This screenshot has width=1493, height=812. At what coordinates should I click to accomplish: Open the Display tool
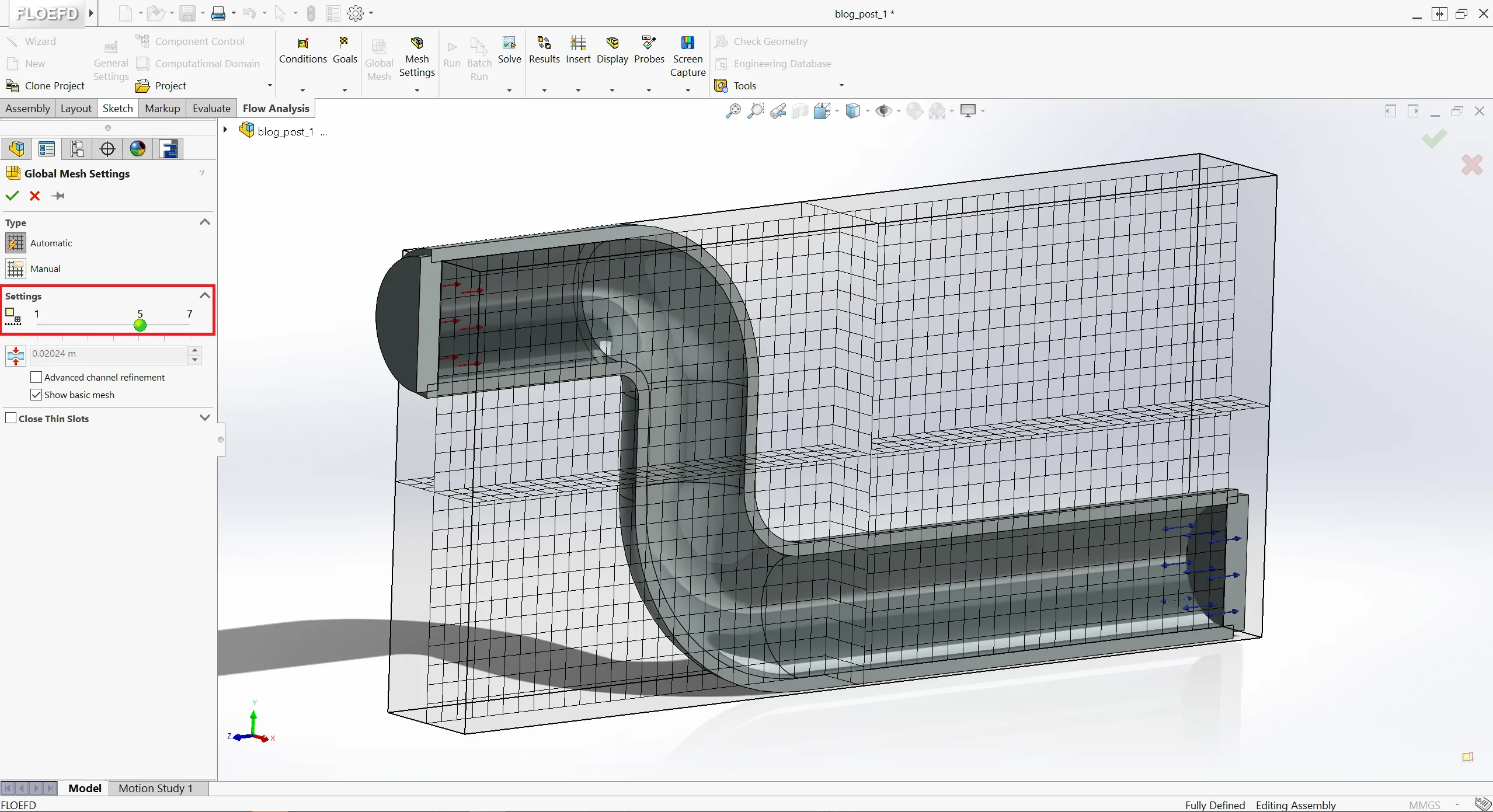[x=612, y=51]
